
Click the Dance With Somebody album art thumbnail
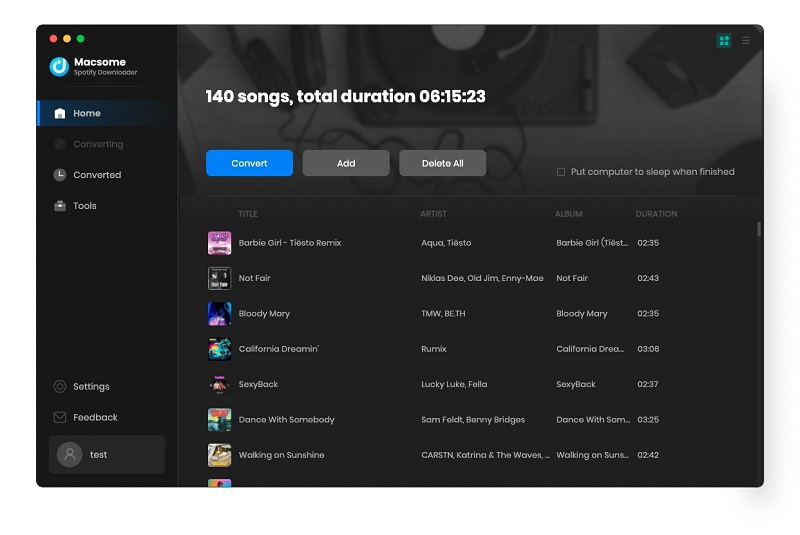tap(219, 420)
